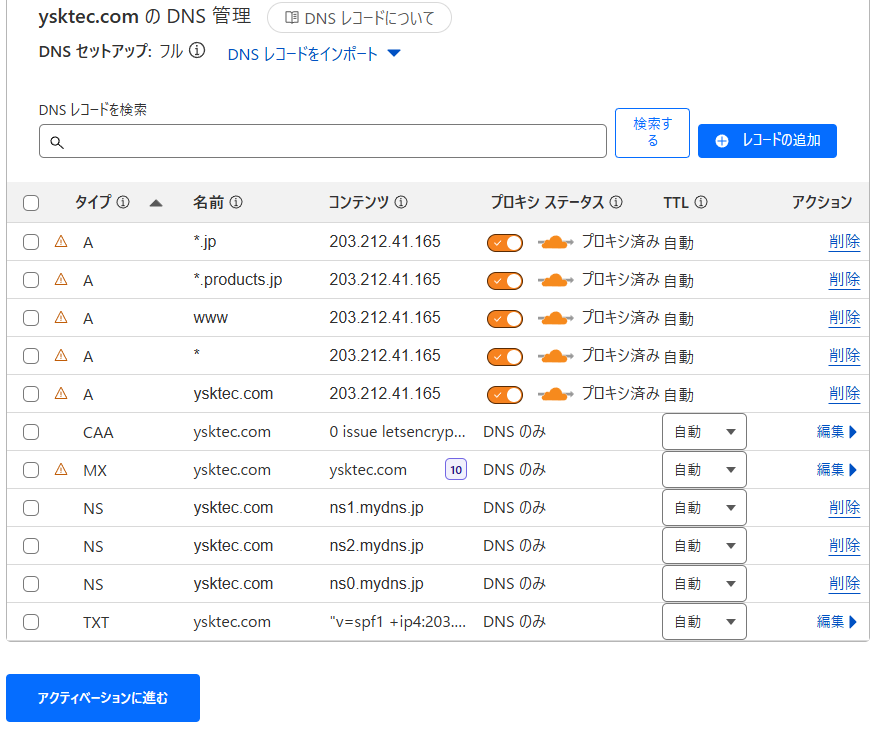Focus the DNS レコードを検索 input field
The width and height of the screenshot is (879, 732).
point(323,141)
